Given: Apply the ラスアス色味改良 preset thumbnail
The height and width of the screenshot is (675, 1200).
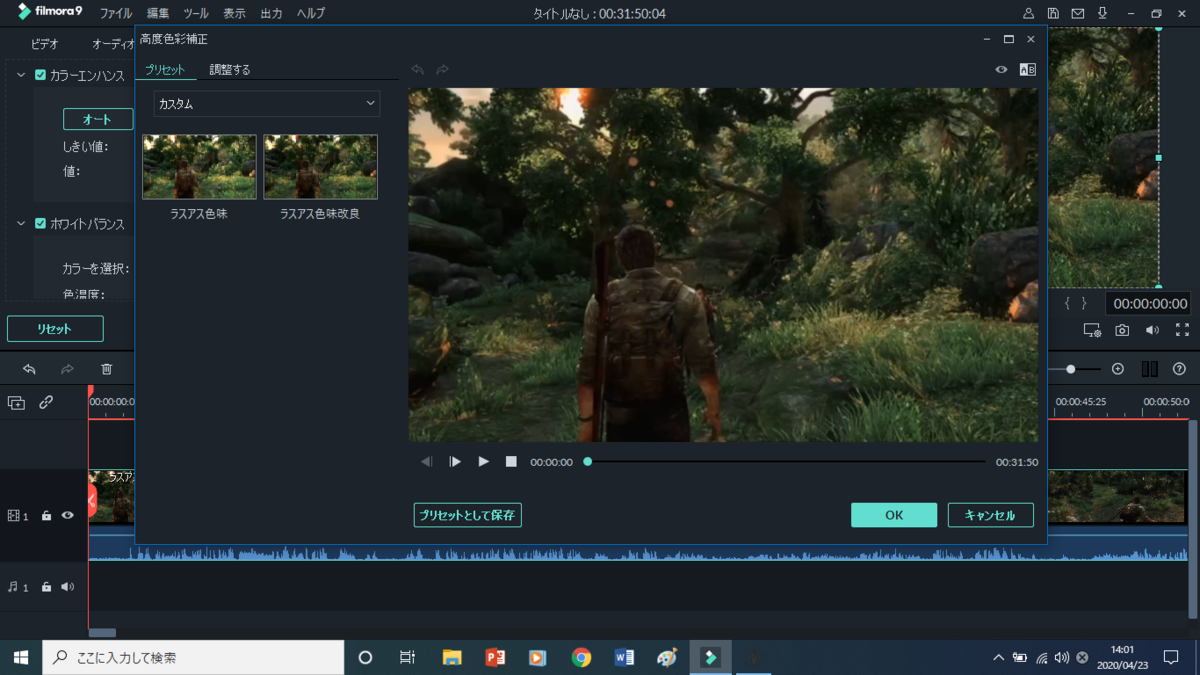Looking at the screenshot, I should pyautogui.click(x=320, y=167).
